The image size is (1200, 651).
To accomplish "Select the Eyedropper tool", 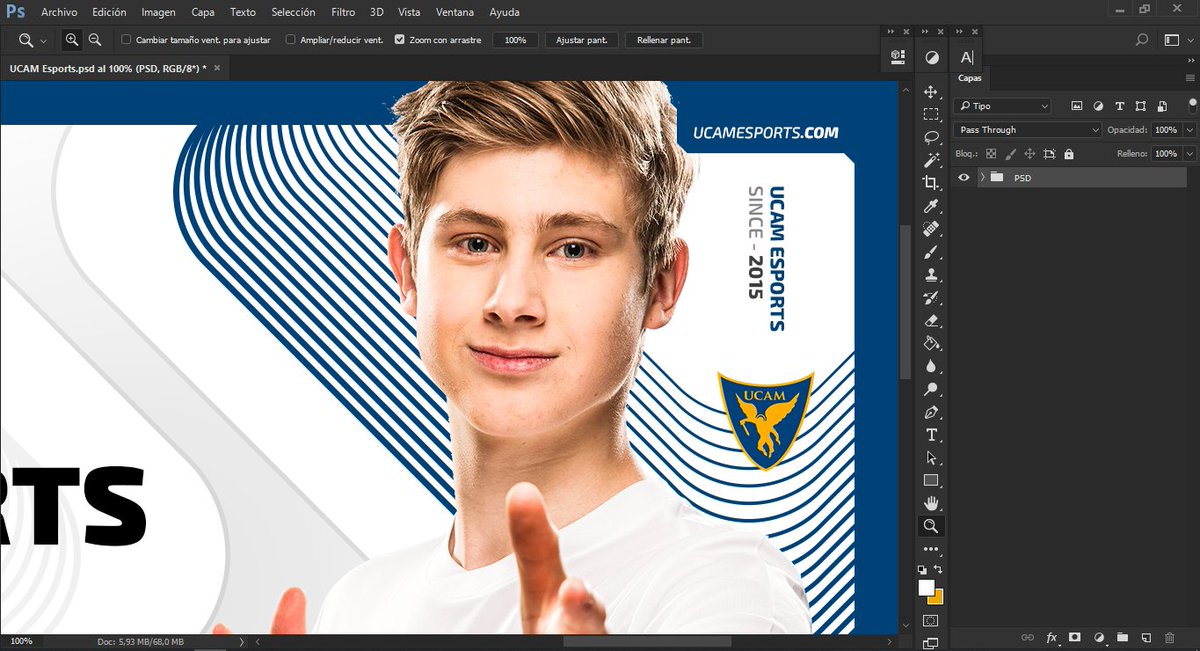I will (x=931, y=206).
